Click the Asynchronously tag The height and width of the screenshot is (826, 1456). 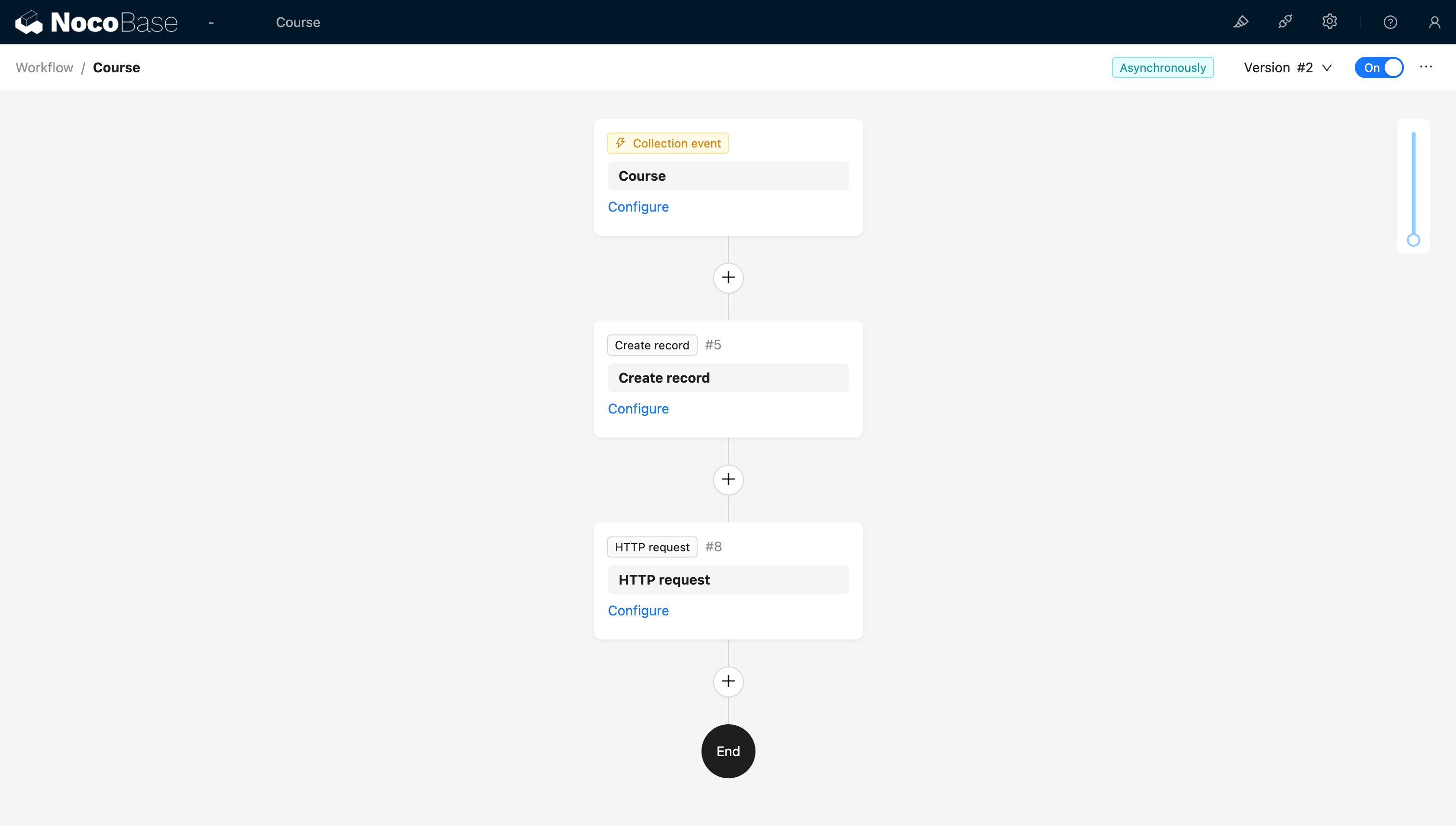click(x=1162, y=67)
